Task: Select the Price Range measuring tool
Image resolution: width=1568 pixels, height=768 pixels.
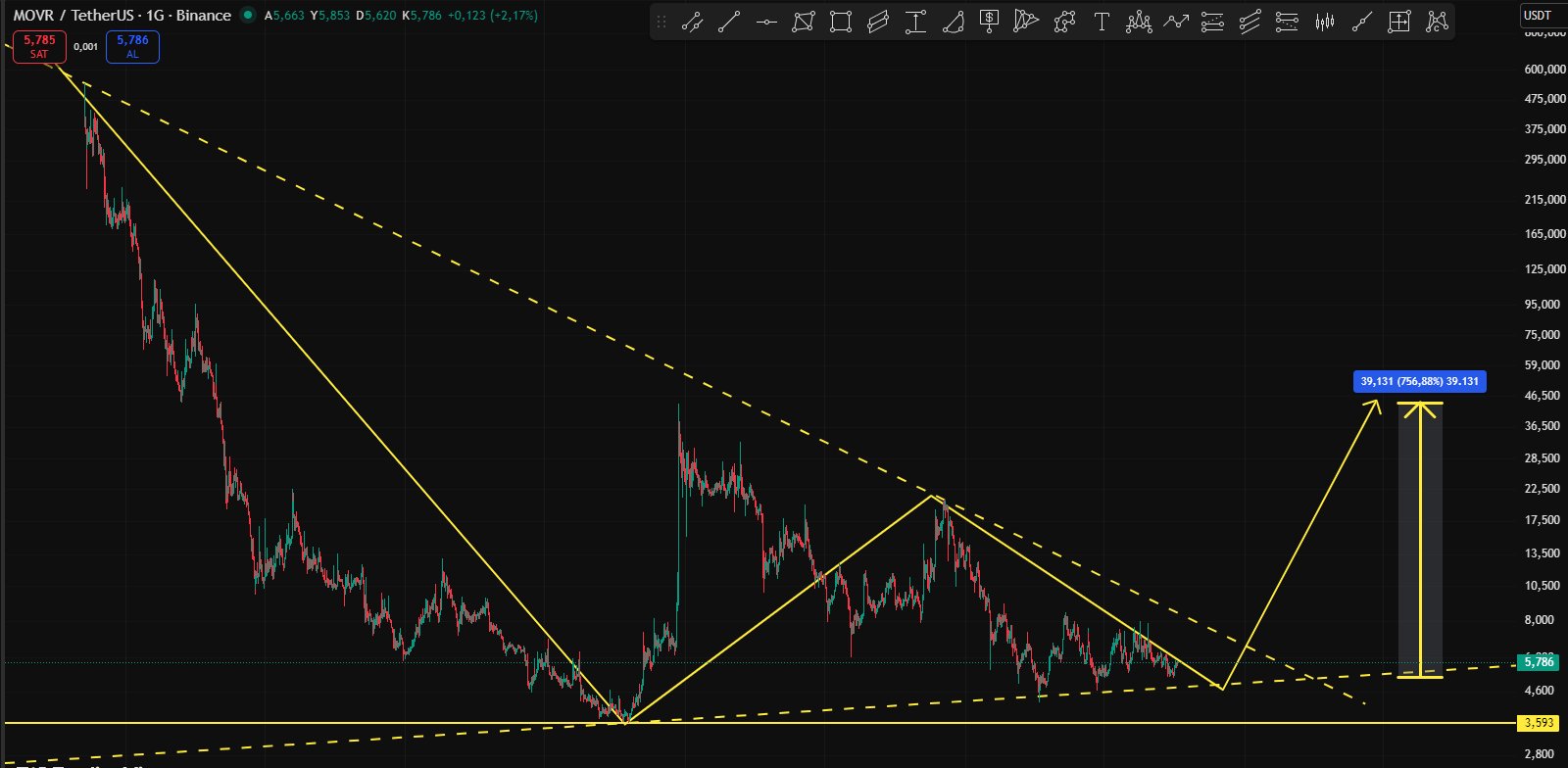Action: pos(915,22)
